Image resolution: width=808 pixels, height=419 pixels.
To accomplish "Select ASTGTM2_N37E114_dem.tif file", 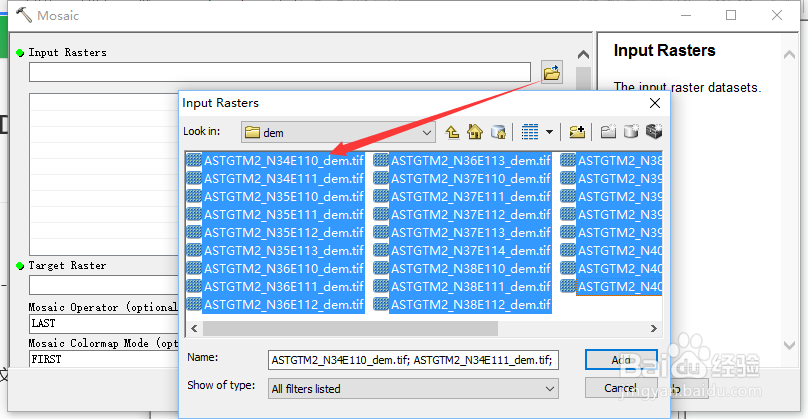I will pyautogui.click(x=470, y=251).
